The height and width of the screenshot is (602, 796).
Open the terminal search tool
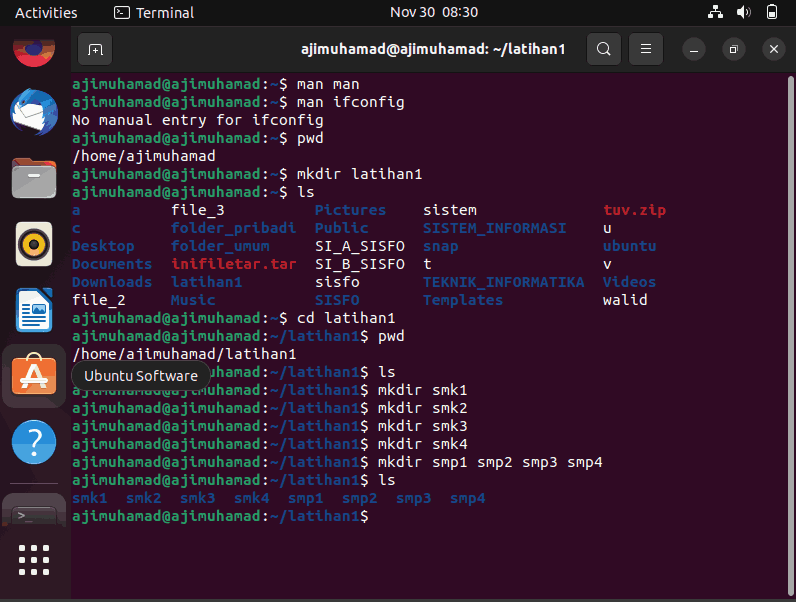click(x=604, y=49)
